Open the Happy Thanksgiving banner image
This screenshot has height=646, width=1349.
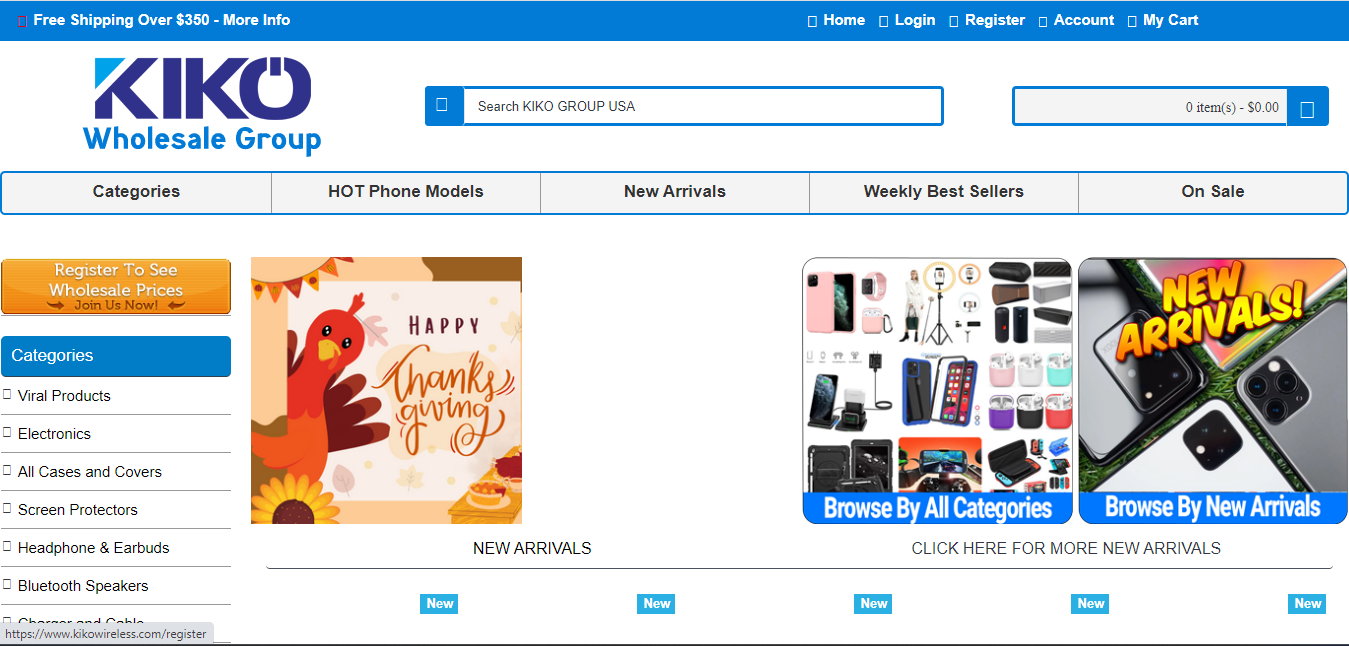[386, 390]
